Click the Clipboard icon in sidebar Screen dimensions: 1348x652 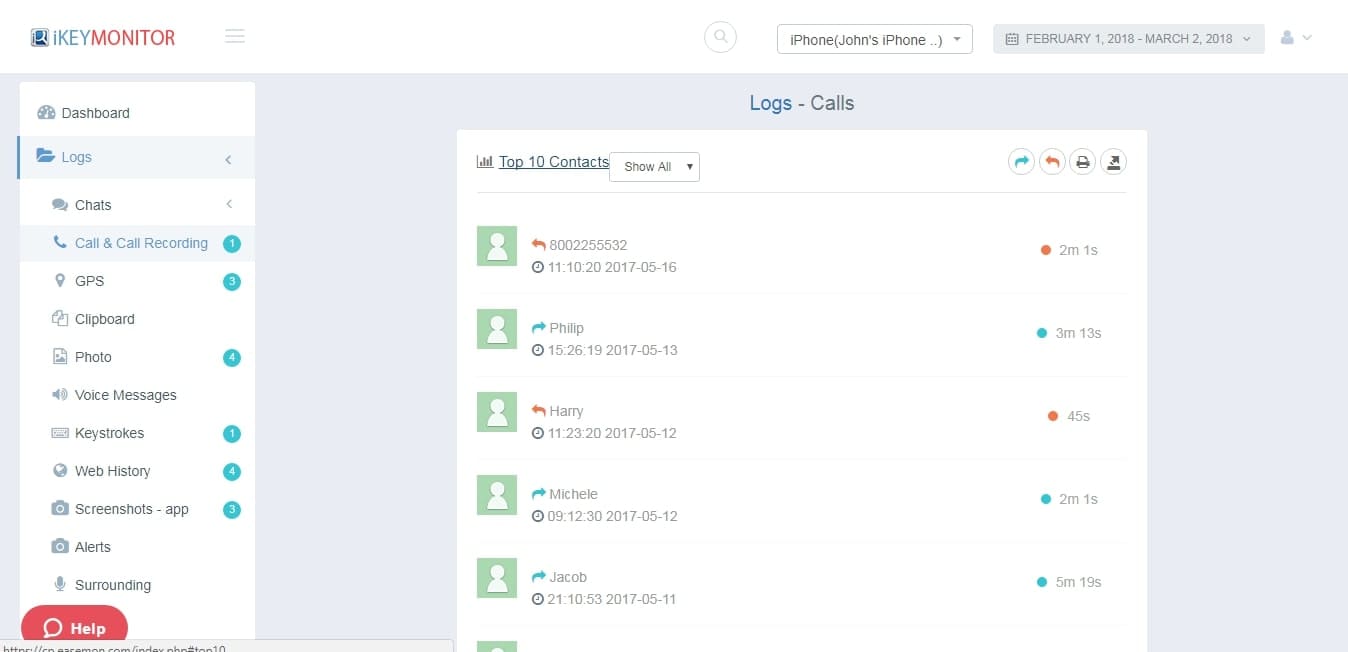tap(59, 319)
